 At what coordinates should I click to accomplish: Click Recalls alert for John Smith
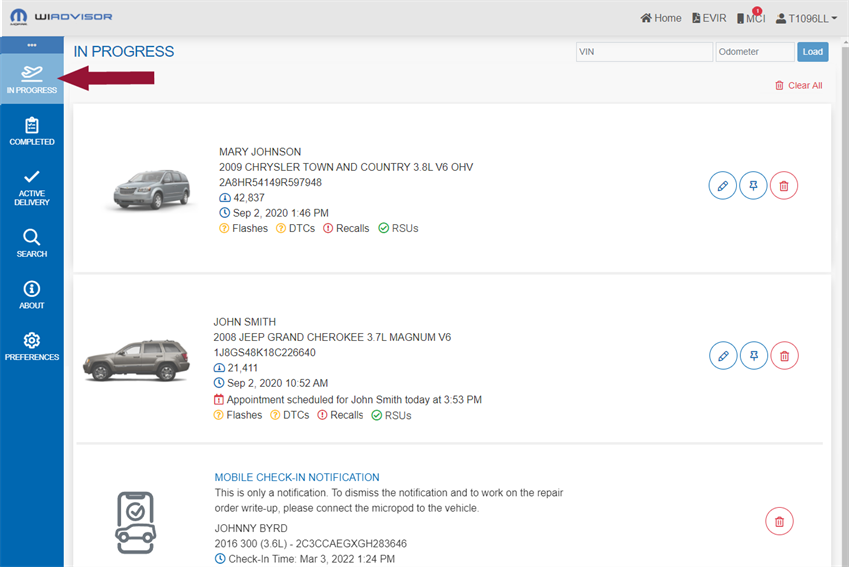coord(340,415)
